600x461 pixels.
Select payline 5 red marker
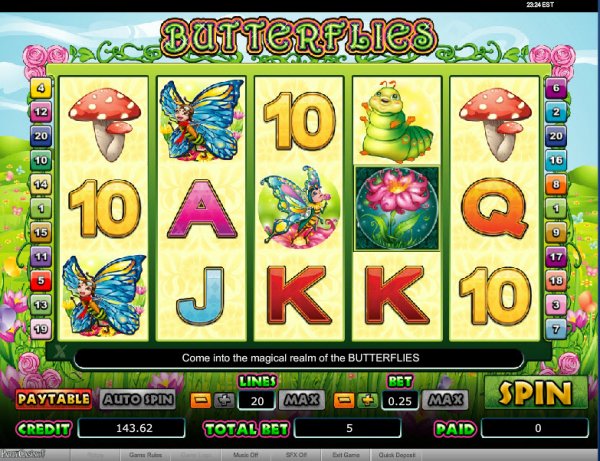[41, 280]
